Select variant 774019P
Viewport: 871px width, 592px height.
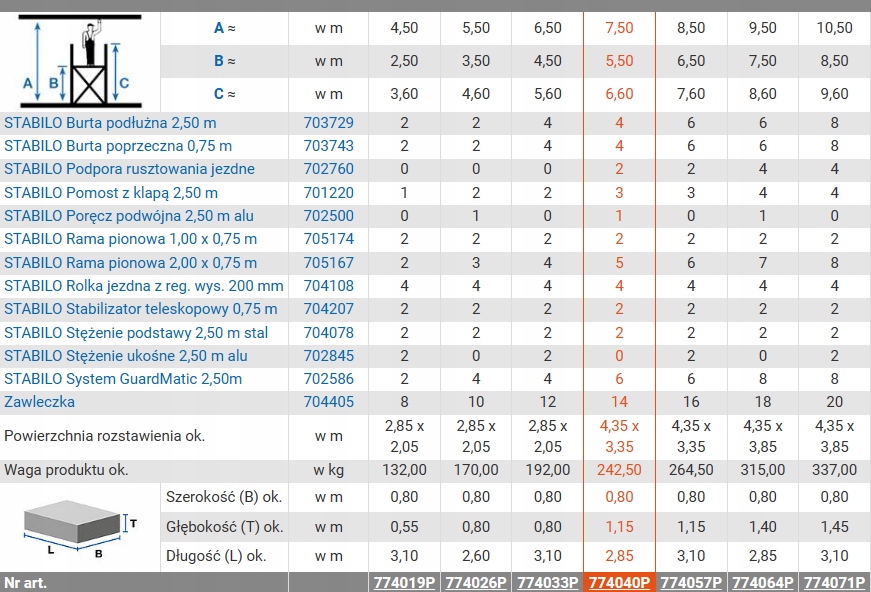click(404, 583)
